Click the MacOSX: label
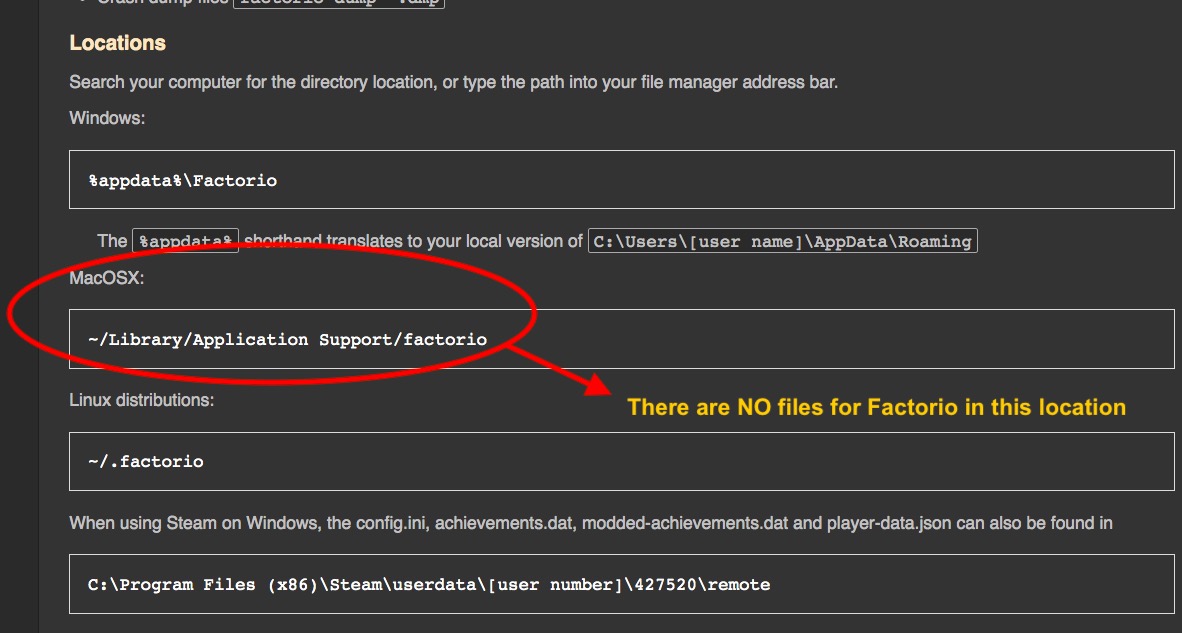The height and width of the screenshot is (633, 1182). coord(106,278)
